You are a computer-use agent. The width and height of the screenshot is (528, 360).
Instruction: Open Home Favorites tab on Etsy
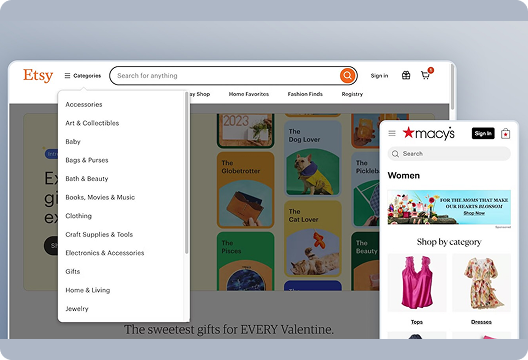click(249, 94)
